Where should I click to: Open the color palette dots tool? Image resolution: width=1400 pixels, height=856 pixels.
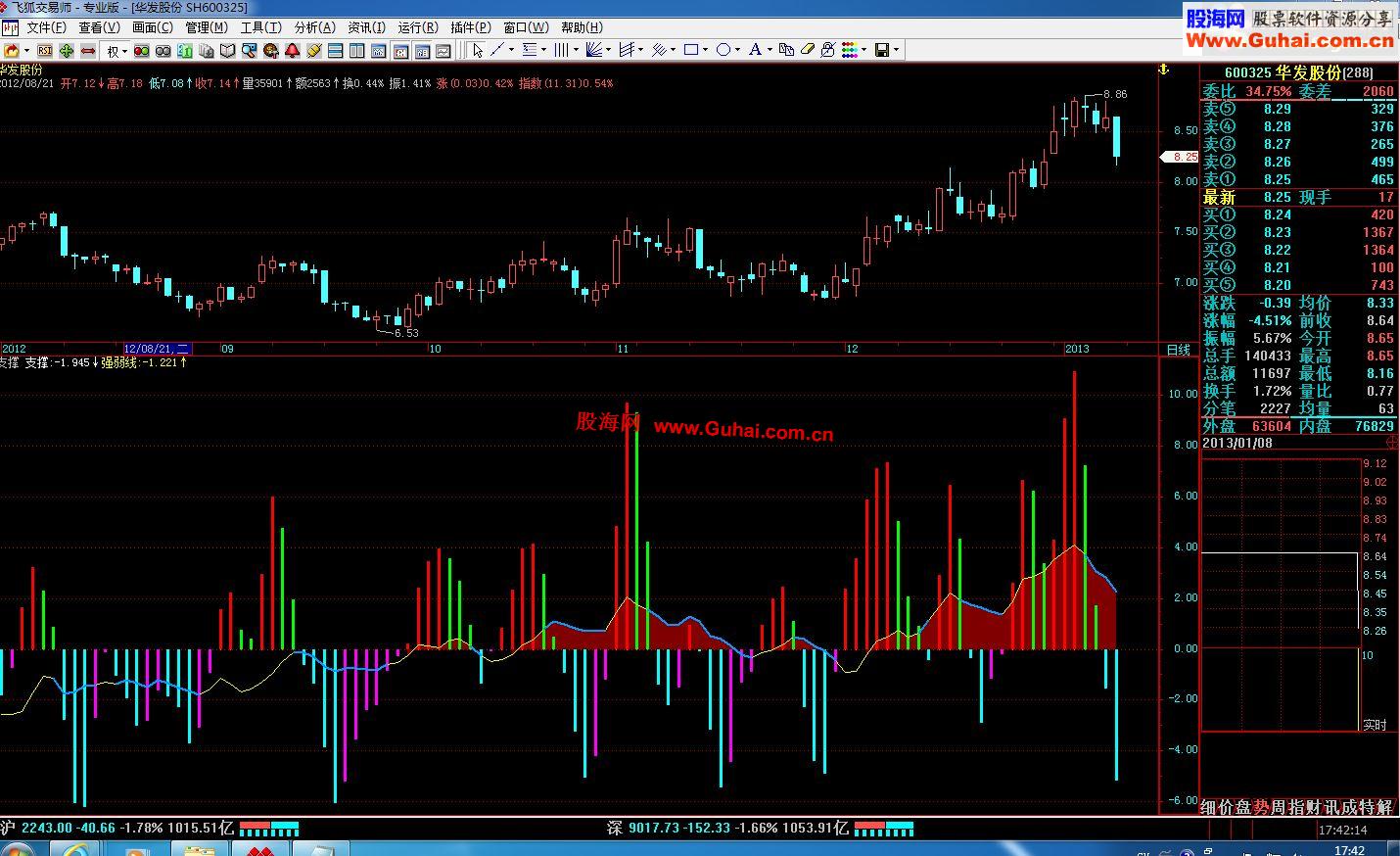848,50
